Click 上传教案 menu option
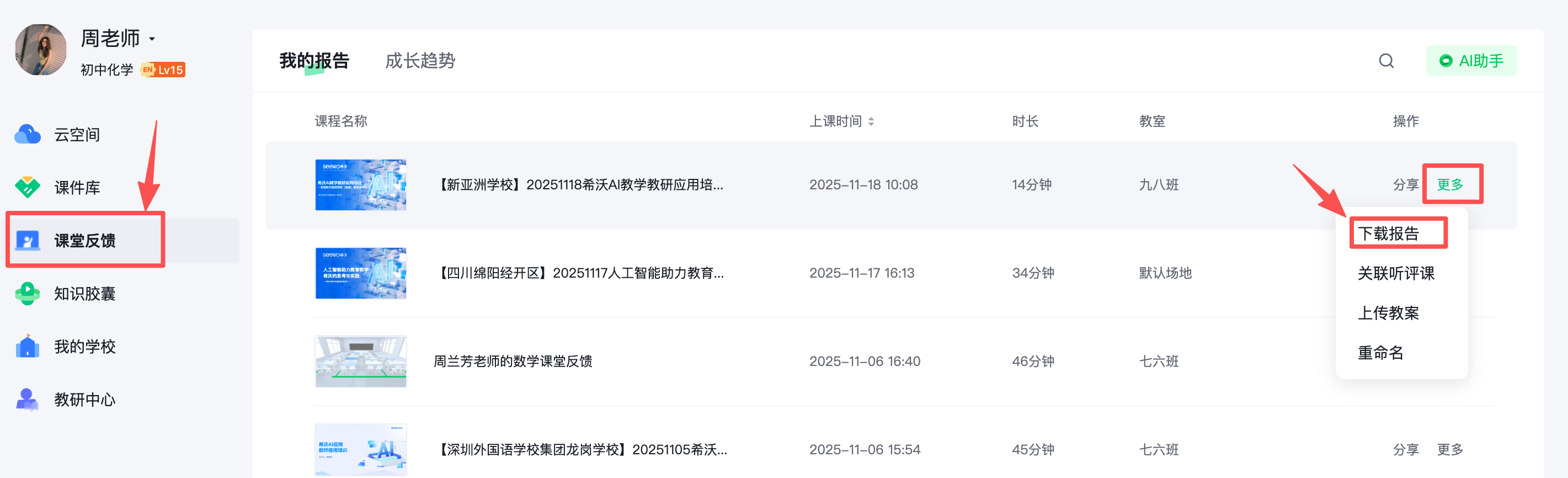The height and width of the screenshot is (478, 1568). click(x=1389, y=313)
